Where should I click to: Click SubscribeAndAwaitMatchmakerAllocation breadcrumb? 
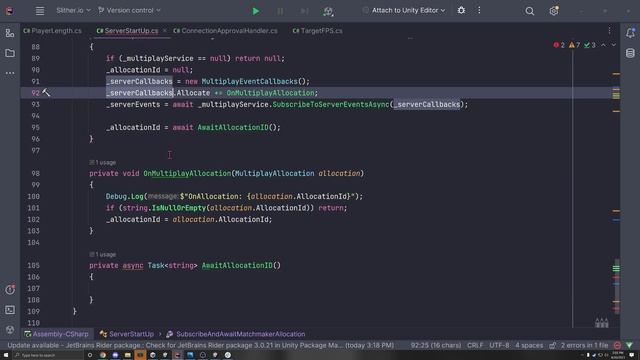coord(236,334)
